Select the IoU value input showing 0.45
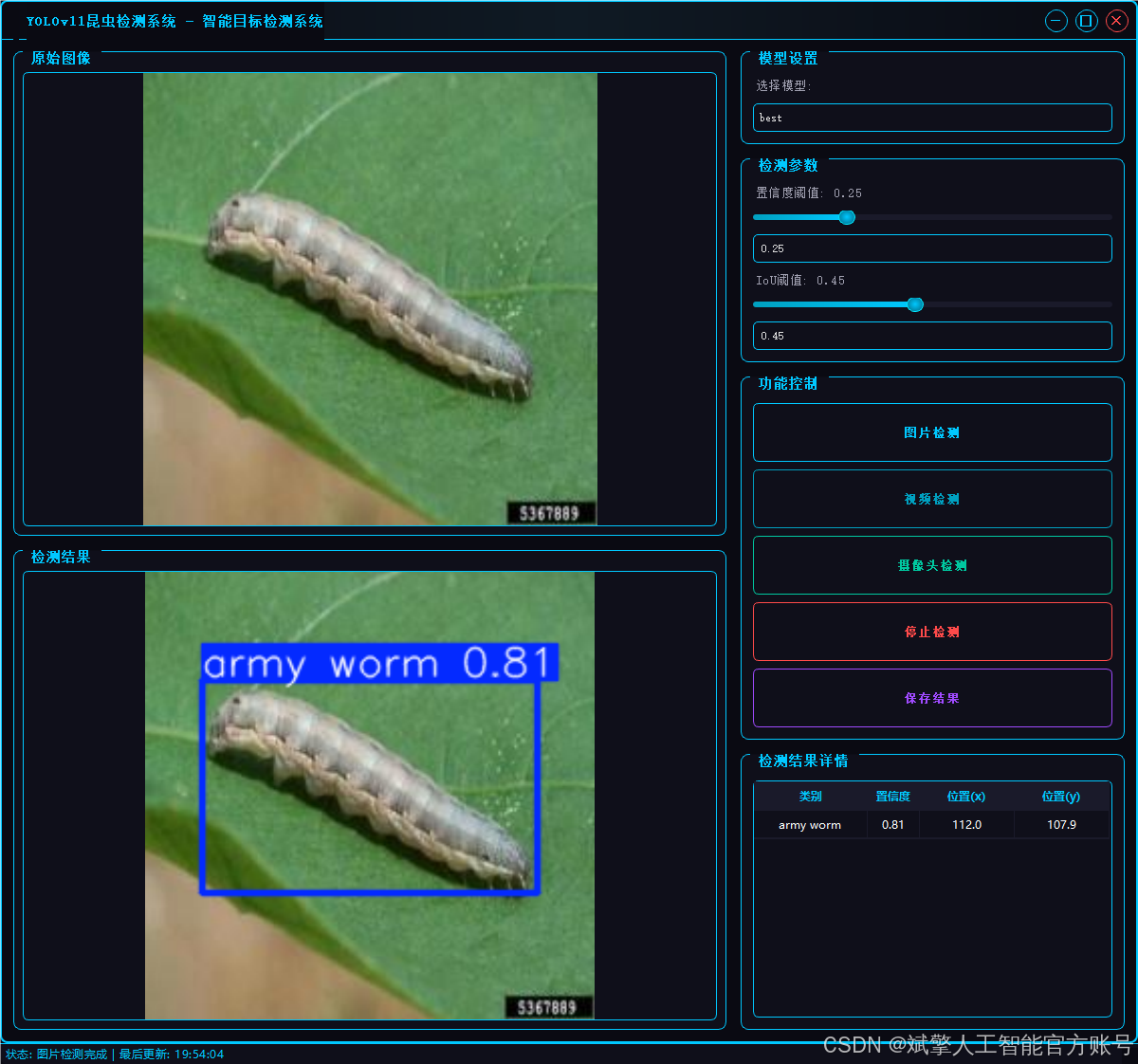This screenshot has height=1064, width=1138. point(931,336)
